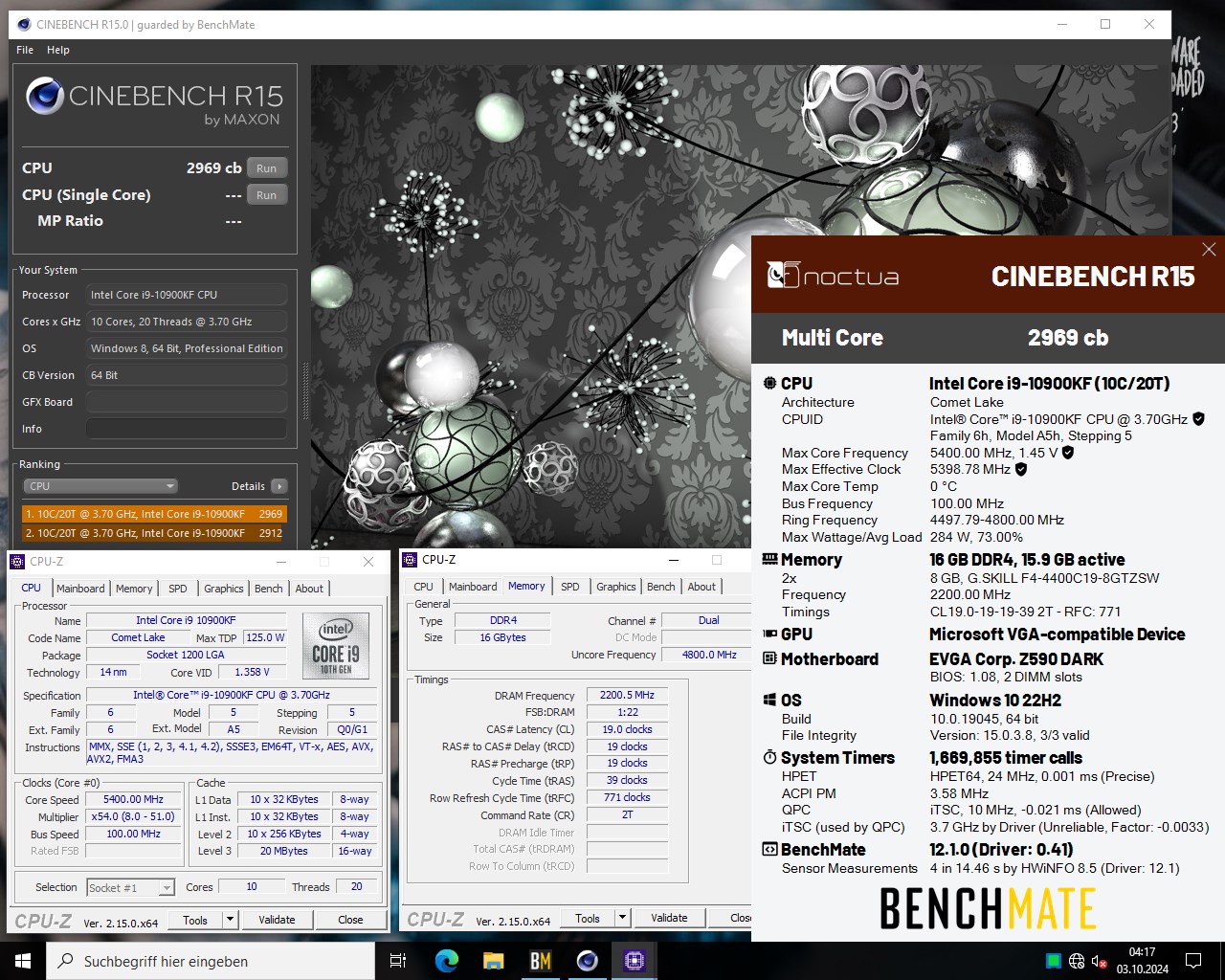Open the Help menu in Cinebench
The image size is (1225, 980).
coord(58,50)
